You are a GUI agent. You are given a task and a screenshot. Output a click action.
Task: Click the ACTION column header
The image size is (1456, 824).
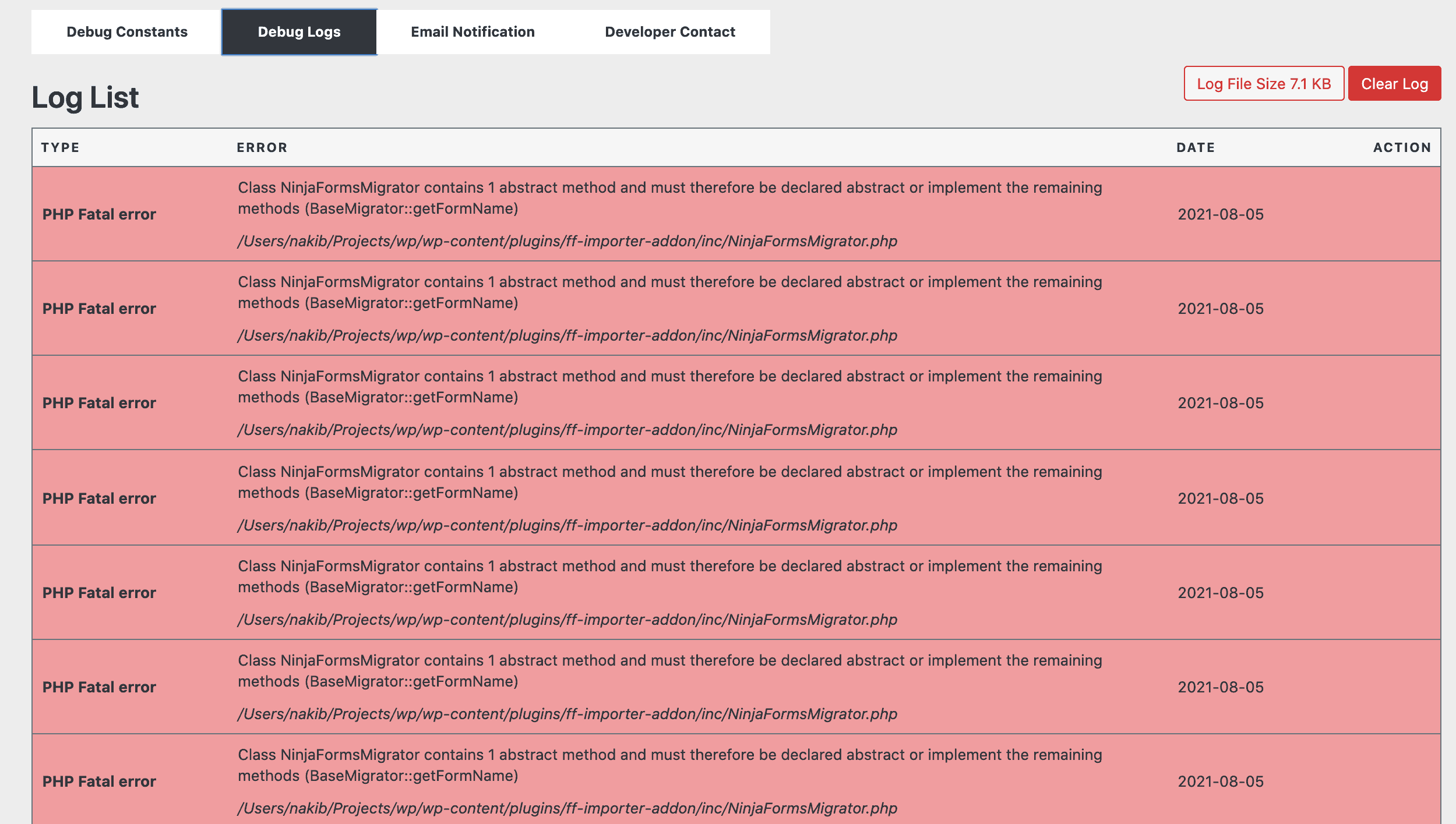tap(1402, 148)
